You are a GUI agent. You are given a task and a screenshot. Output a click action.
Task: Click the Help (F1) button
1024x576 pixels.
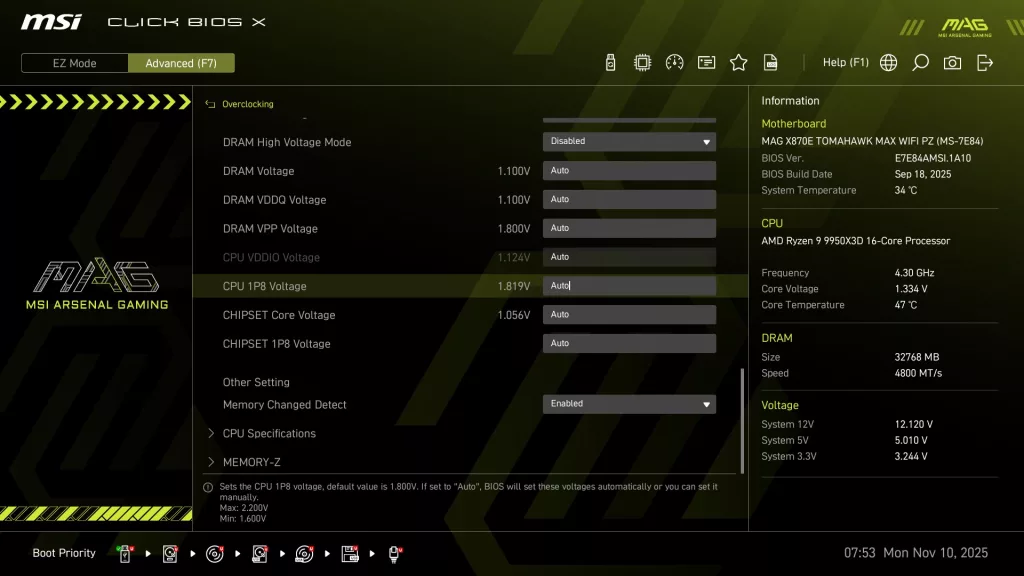pyautogui.click(x=846, y=62)
